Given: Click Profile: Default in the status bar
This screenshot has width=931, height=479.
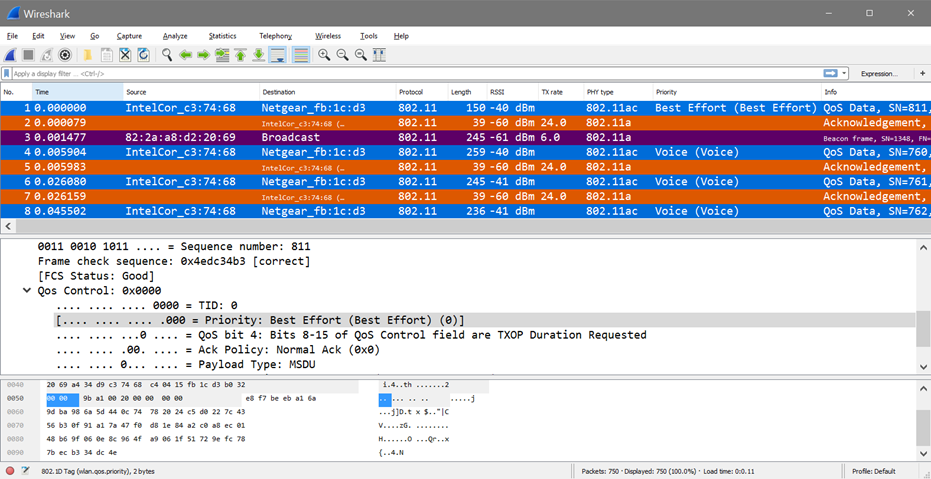Looking at the screenshot, I should click(x=873, y=471).
